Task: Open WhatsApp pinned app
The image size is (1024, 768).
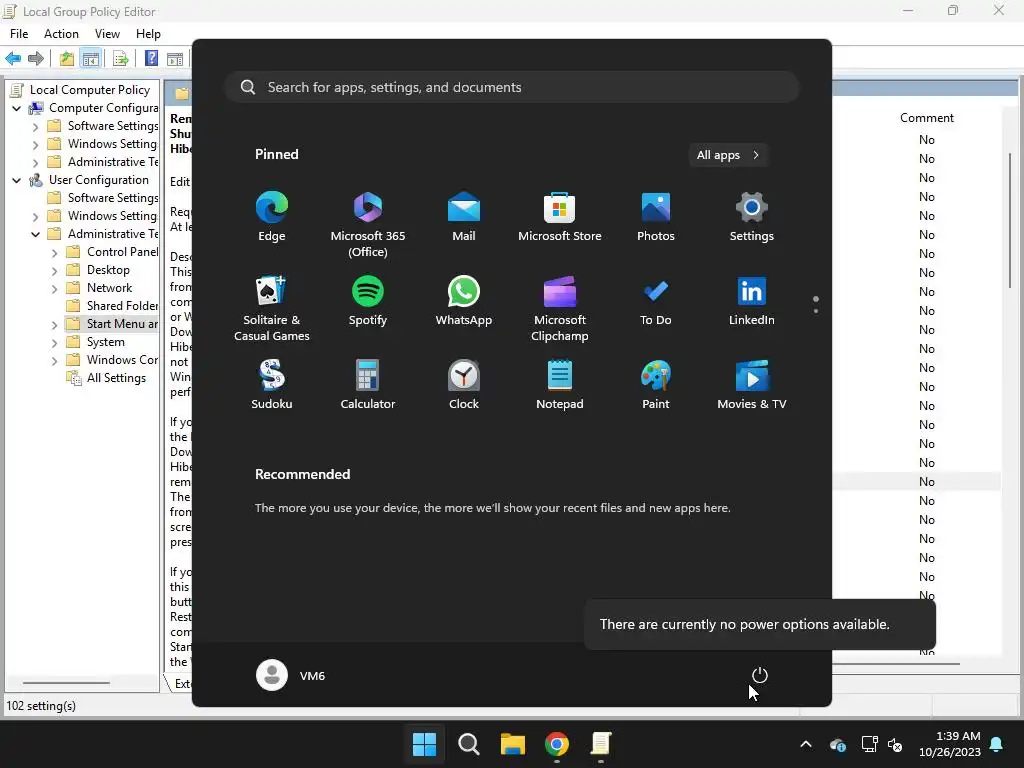Action: click(x=464, y=301)
